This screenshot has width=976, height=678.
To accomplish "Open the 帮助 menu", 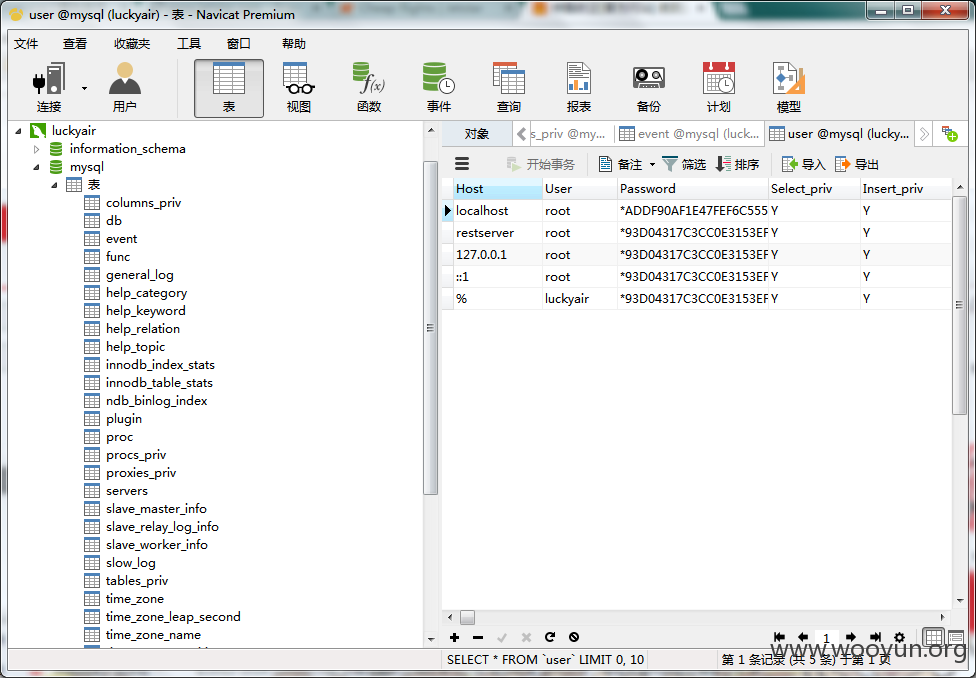I will click(x=294, y=44).
